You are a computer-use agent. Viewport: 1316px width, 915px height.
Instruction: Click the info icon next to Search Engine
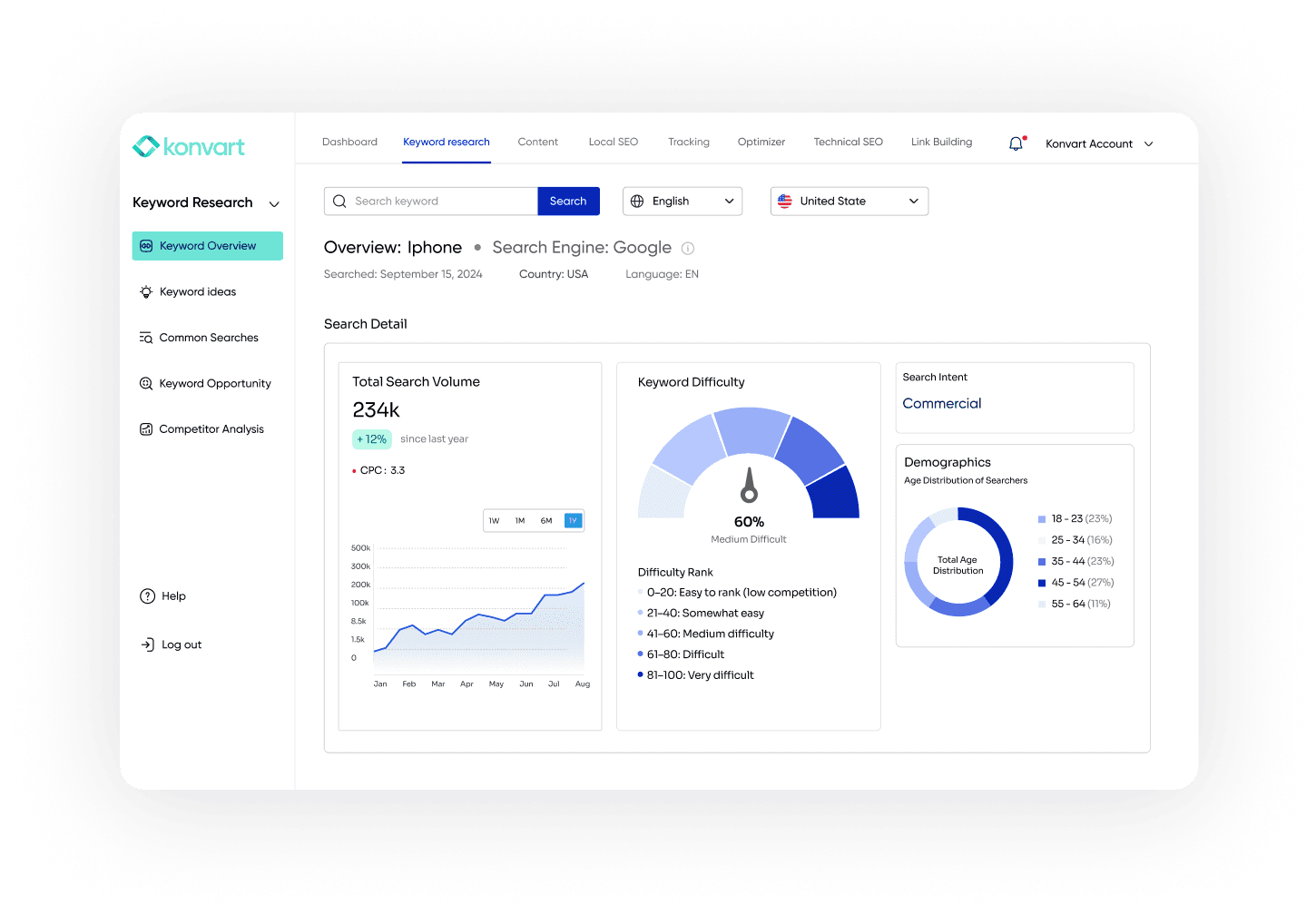click(x=688, y=248)
